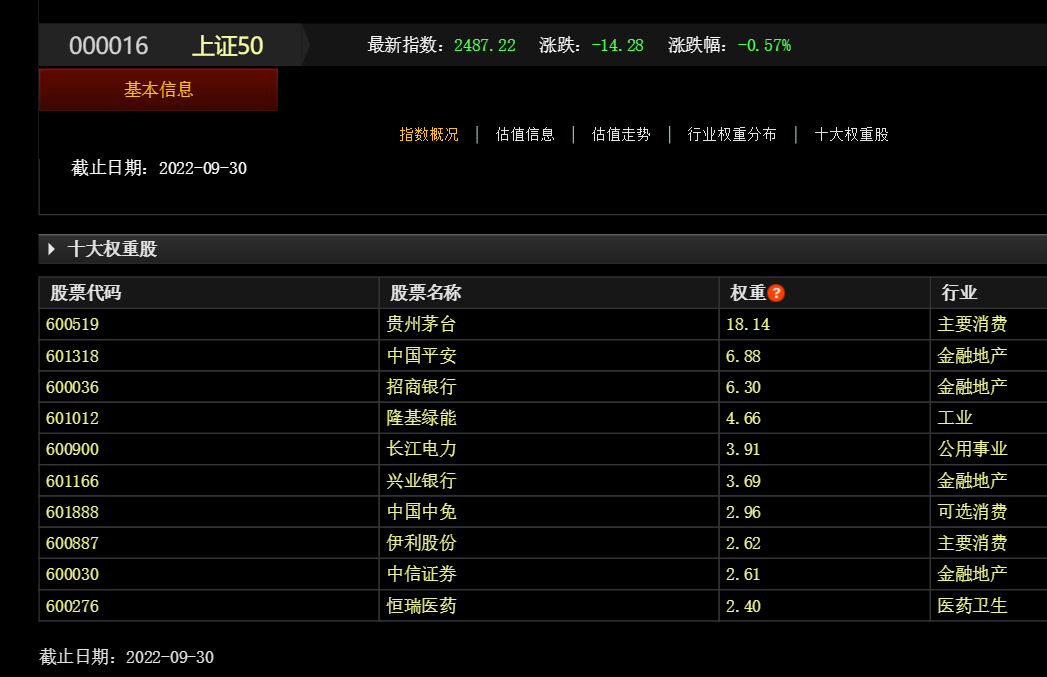This screenshot has width=1047, height=677.
Task: Click weight 18.14 cell
Action: coord(748,324)
